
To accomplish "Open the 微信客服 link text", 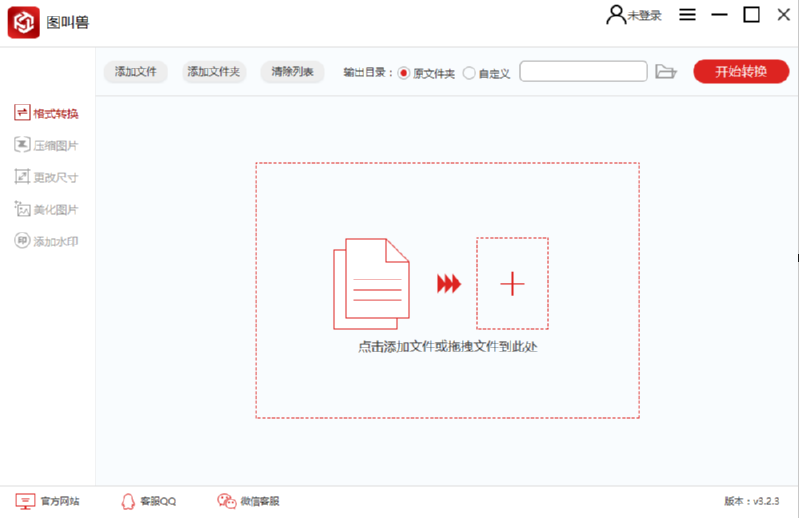I will point(260,501).
